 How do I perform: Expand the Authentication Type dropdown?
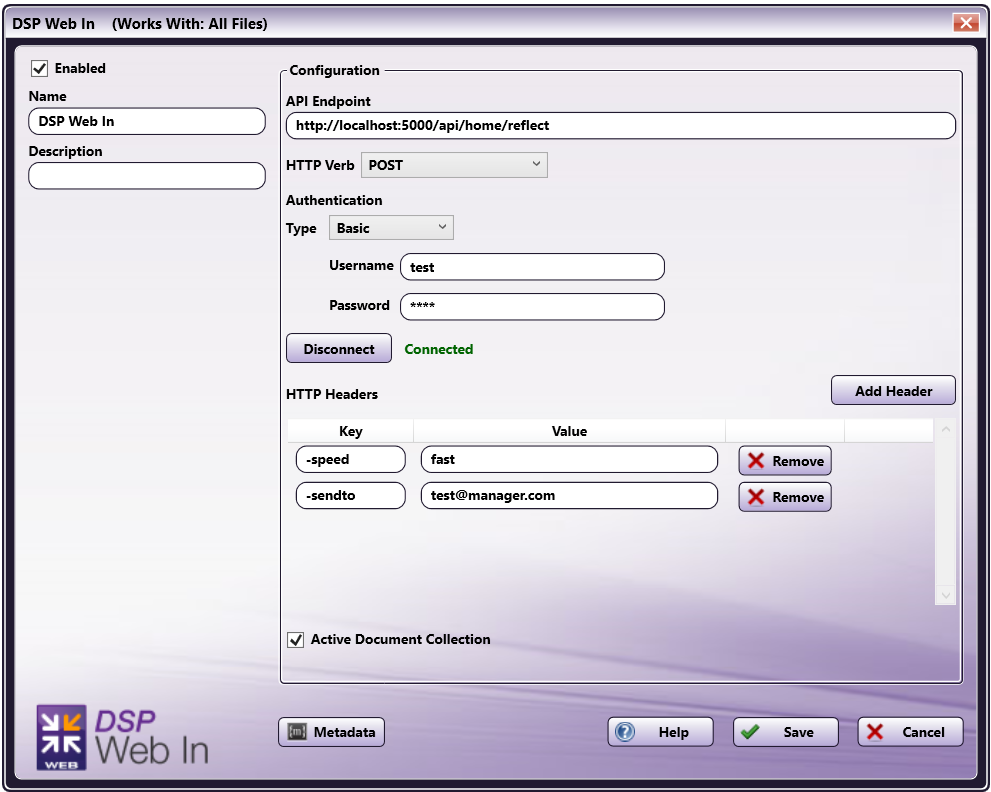[x=391, y=228]
